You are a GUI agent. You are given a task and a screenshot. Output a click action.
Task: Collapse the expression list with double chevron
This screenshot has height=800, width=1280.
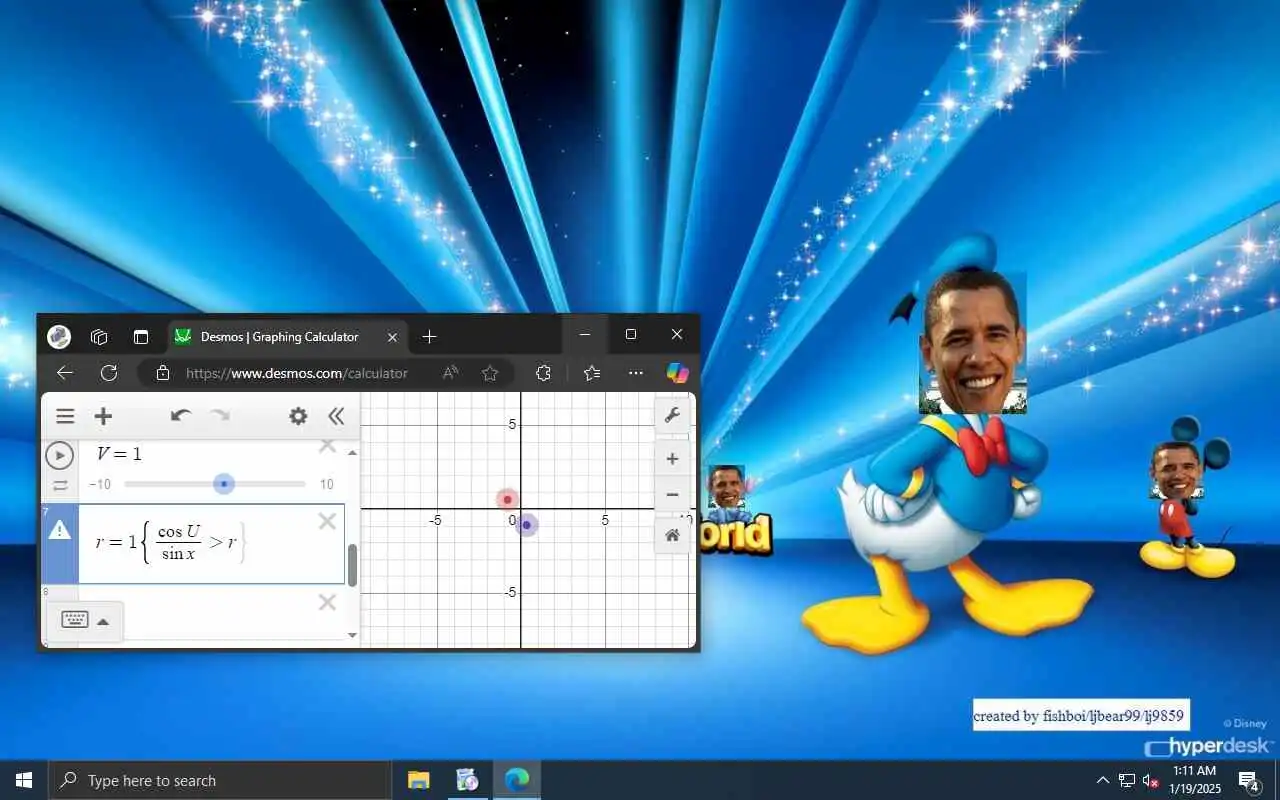pyautogui.click(x=336, y=416)
